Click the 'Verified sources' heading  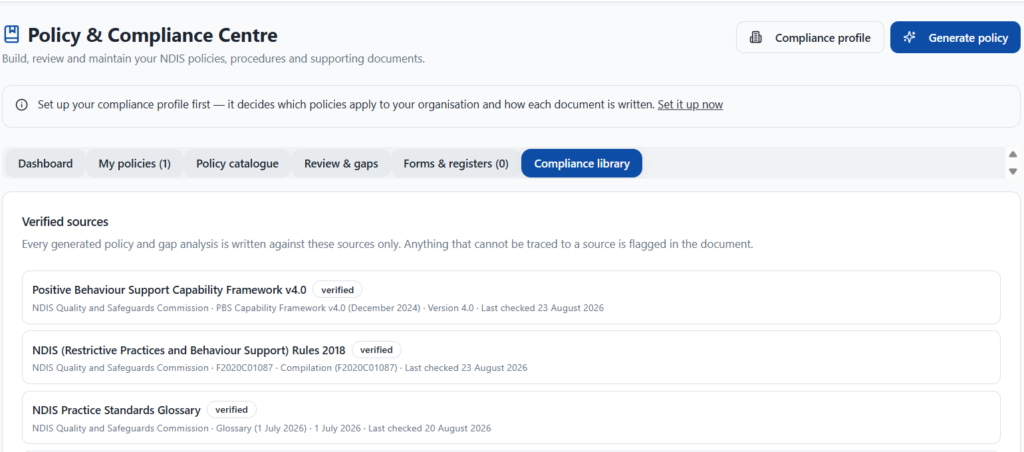coord(65,222)
